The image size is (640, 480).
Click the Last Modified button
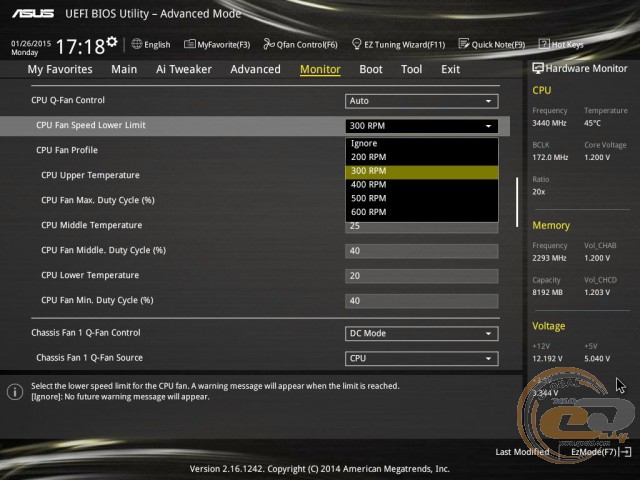pos(522,452)
